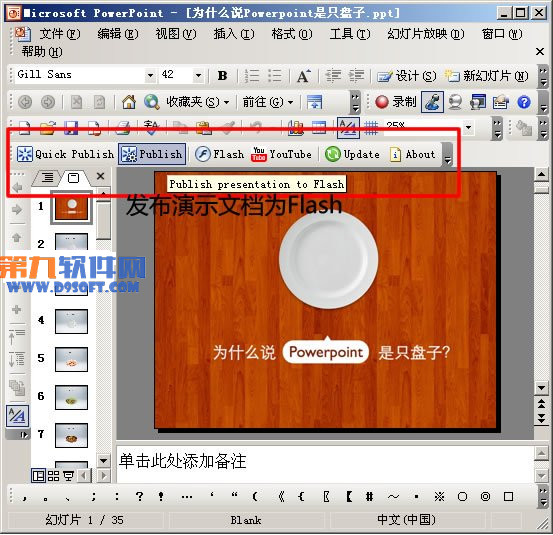Click the Home icon in Web toolbar
Screen dimensions: 553x535
coord(129,102)
